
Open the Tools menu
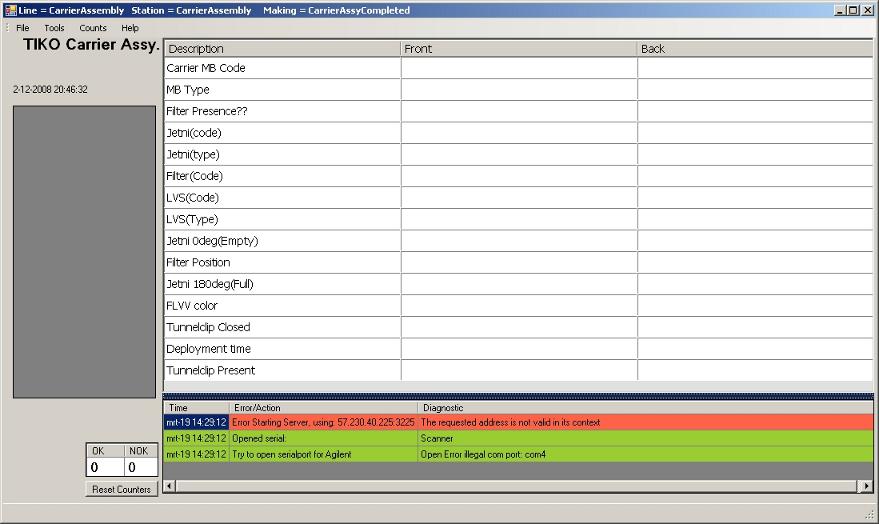click(x=54, y=27)
